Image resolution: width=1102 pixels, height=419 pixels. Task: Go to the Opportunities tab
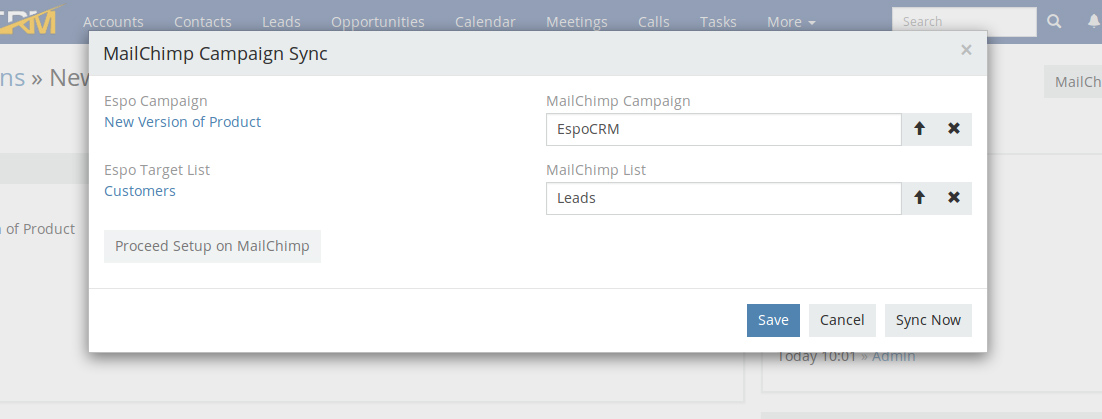pos(378,22)
